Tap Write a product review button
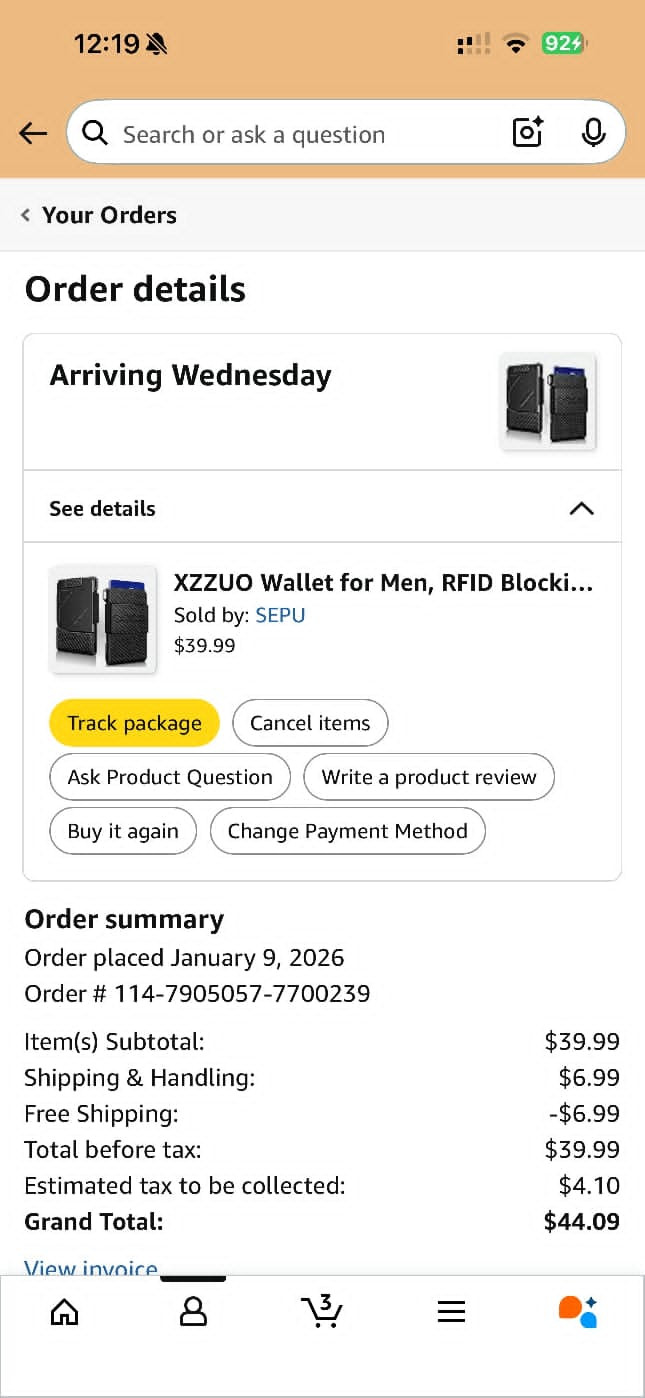 (429, 777)
